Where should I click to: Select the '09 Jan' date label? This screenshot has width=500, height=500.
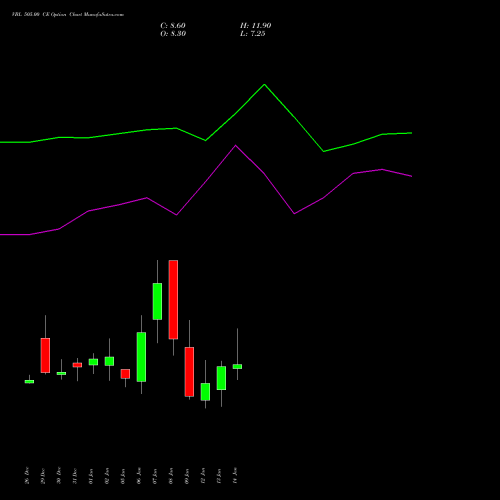pyautogui.click(x=187, y=476)
